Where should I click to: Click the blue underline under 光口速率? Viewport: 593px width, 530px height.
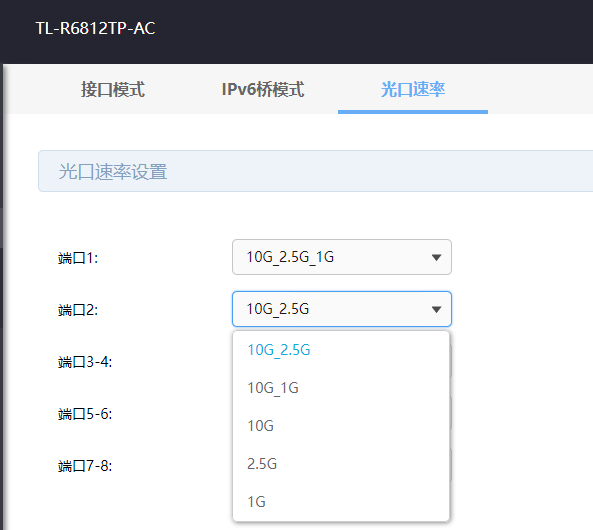(413, 112)
